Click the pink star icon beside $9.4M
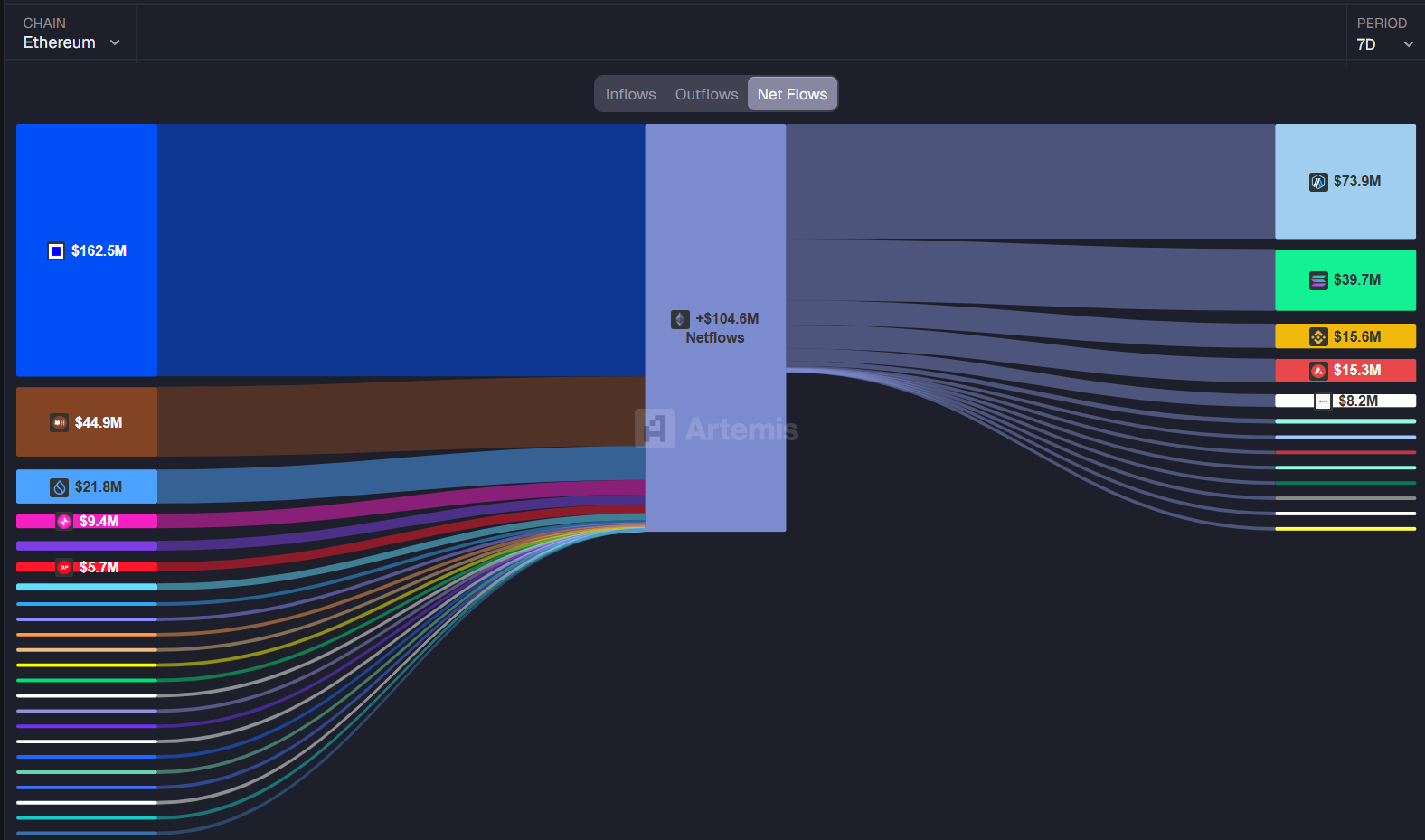This screenshot has width=1425, height=840. pos(64,521)
